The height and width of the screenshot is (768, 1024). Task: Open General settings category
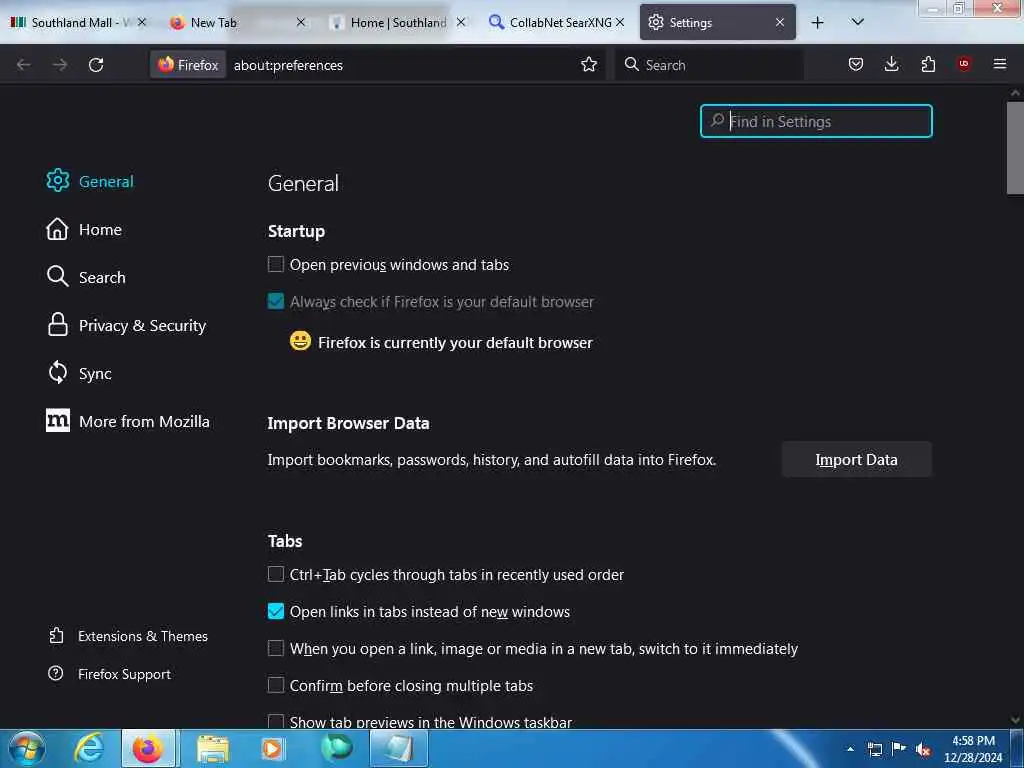point(90,181)
